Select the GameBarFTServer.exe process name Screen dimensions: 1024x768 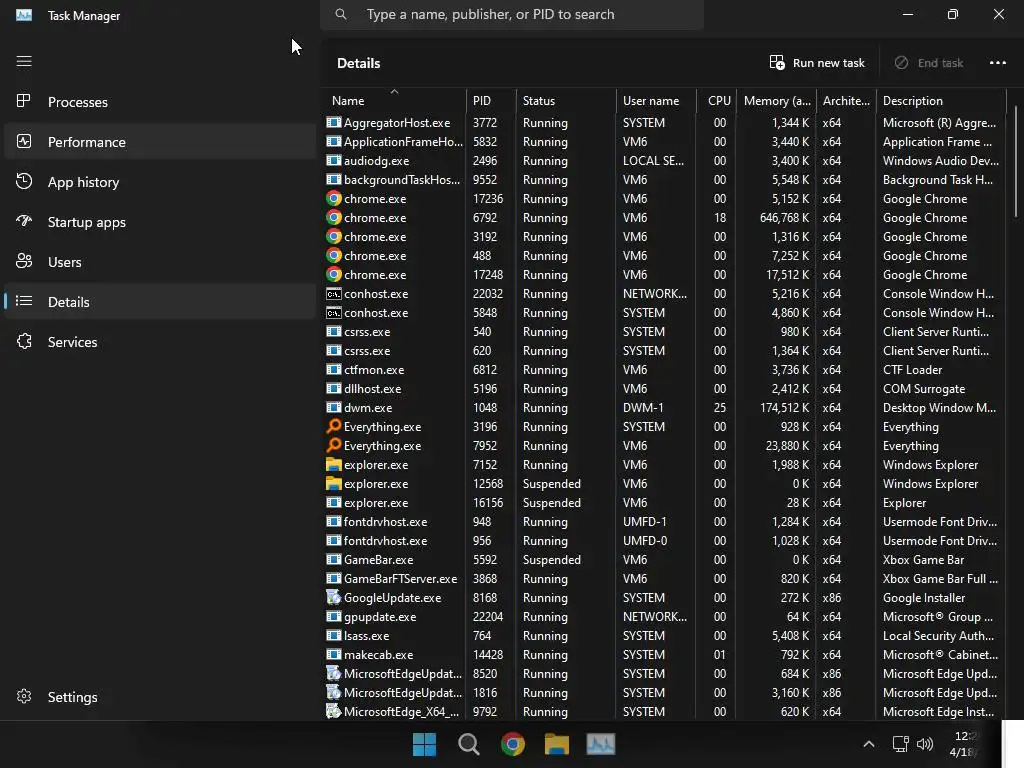pos(400,579)
